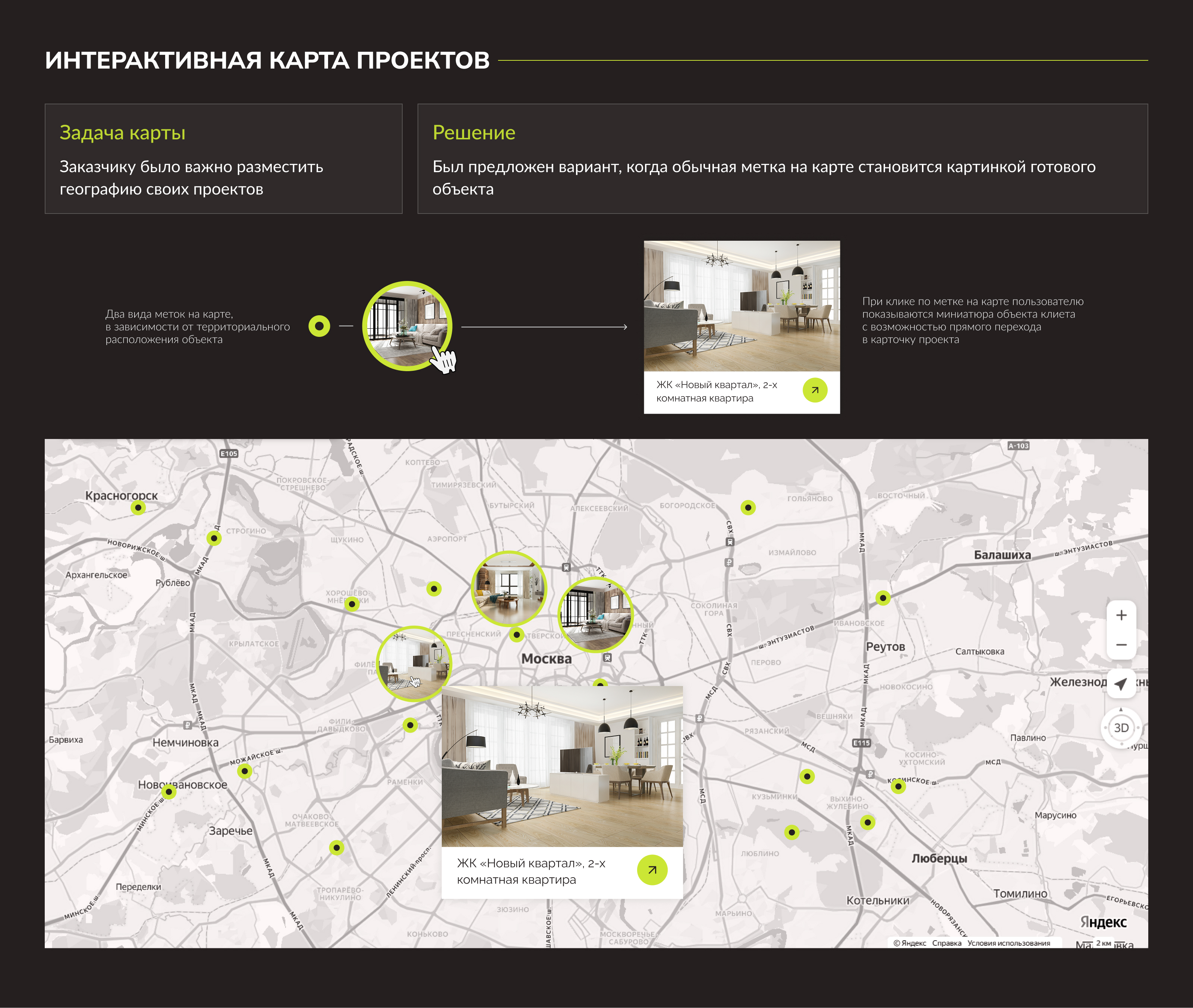Select marker right of Выхино-Жулебино label
Screen dimensions: 1193x1008
coord(868,822)
